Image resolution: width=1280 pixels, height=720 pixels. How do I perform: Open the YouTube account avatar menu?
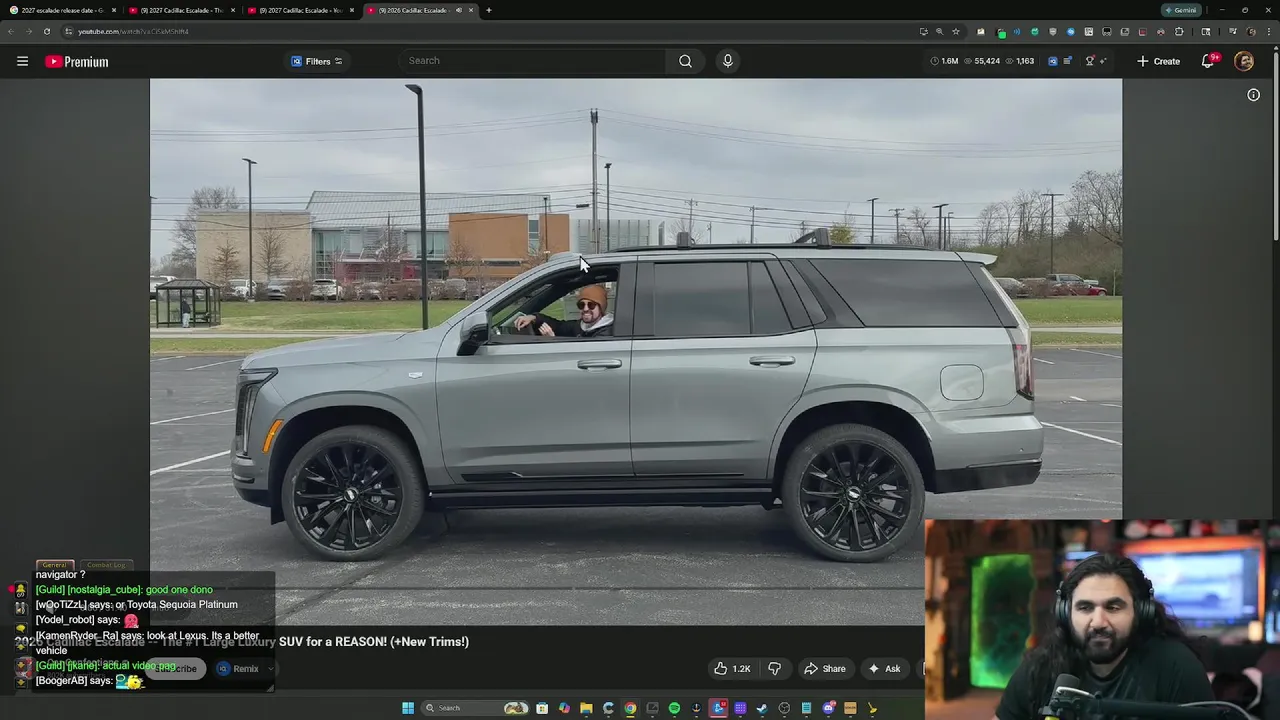[1244, 61]
